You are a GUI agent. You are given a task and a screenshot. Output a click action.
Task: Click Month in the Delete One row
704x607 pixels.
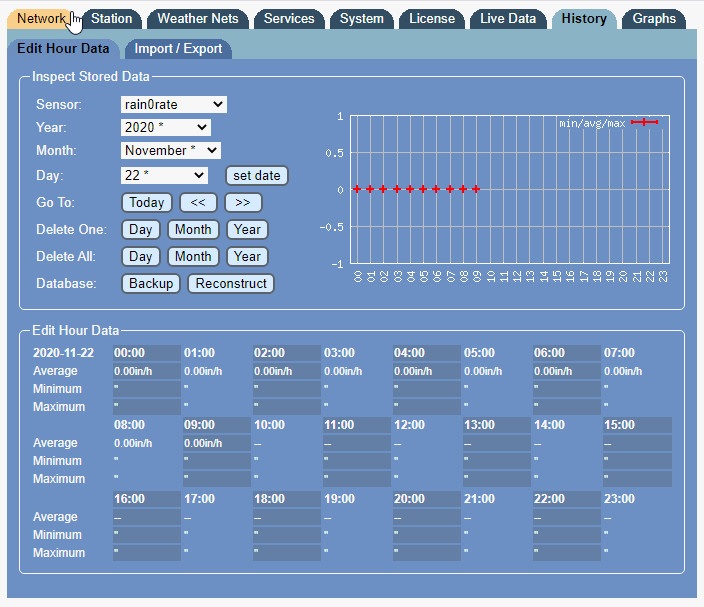click(193, 229)
